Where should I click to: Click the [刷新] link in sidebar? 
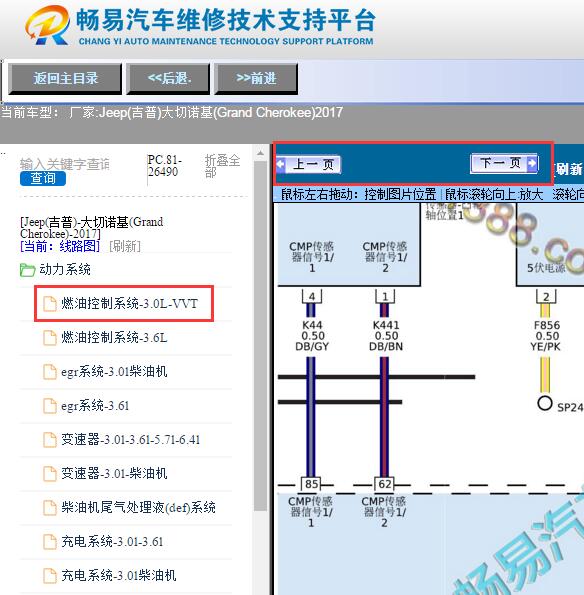(124, 246)
